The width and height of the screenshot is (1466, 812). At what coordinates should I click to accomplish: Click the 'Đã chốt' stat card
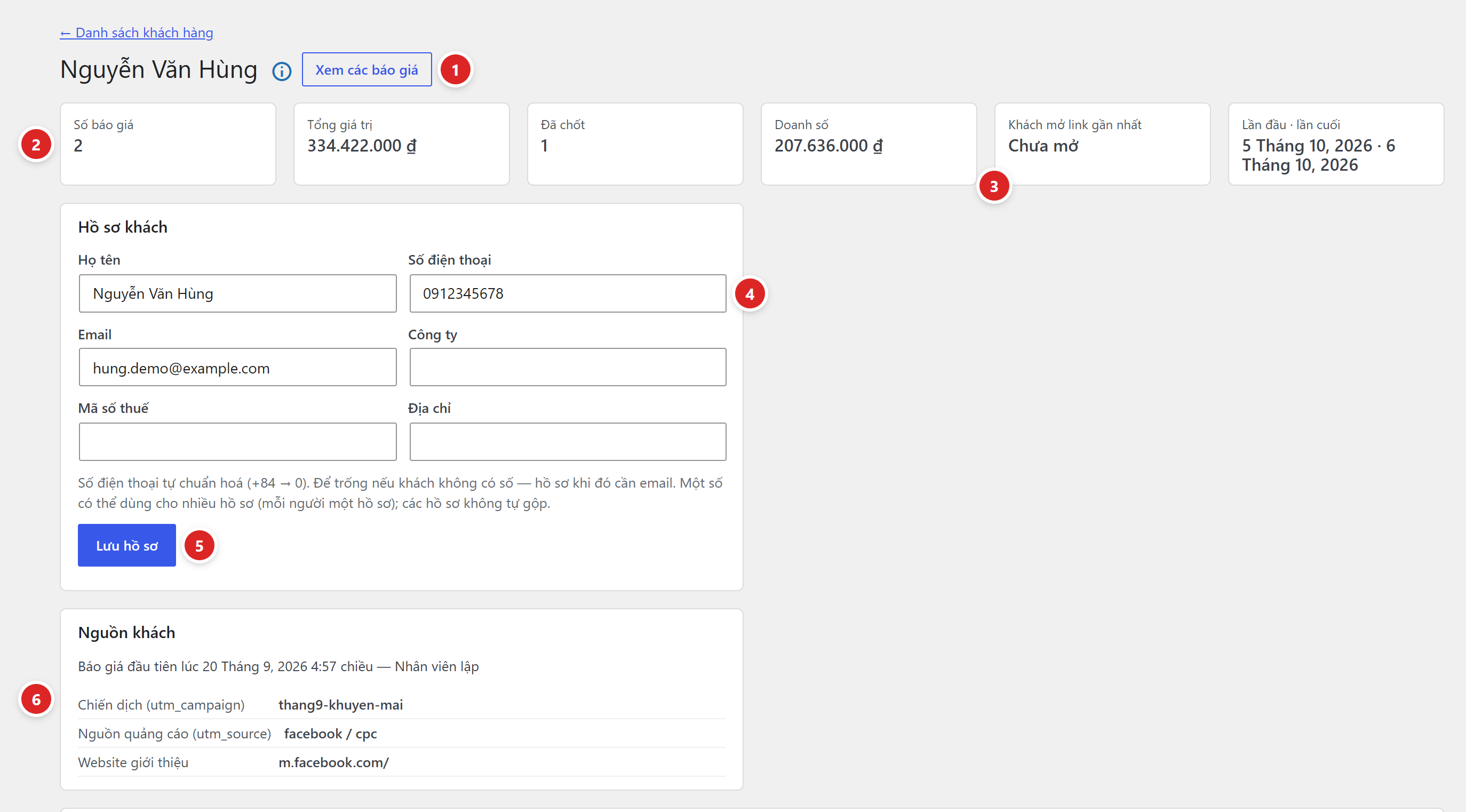pyautogui.click(x=635, y=144)
